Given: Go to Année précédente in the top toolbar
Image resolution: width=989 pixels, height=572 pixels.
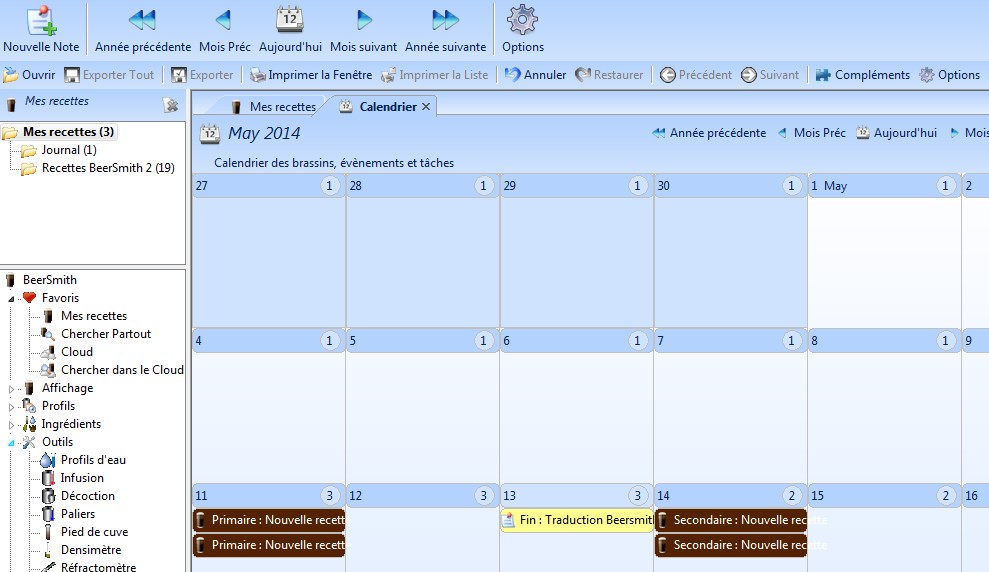Looking at the screenshot, I should pyautogui.click(x=143, y=21).
